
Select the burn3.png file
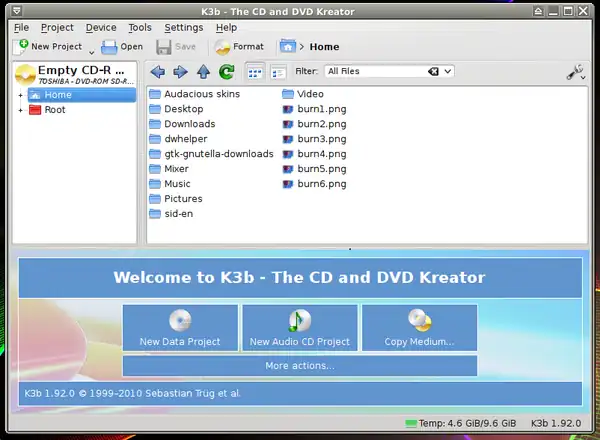pyautogui.click(x=322, y=139)
